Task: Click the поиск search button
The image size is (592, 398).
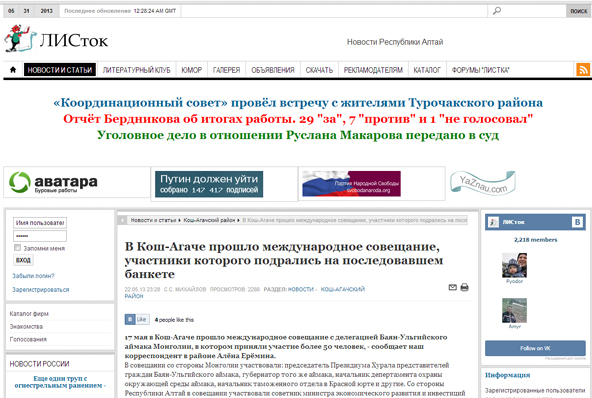Action: point(578,11)
